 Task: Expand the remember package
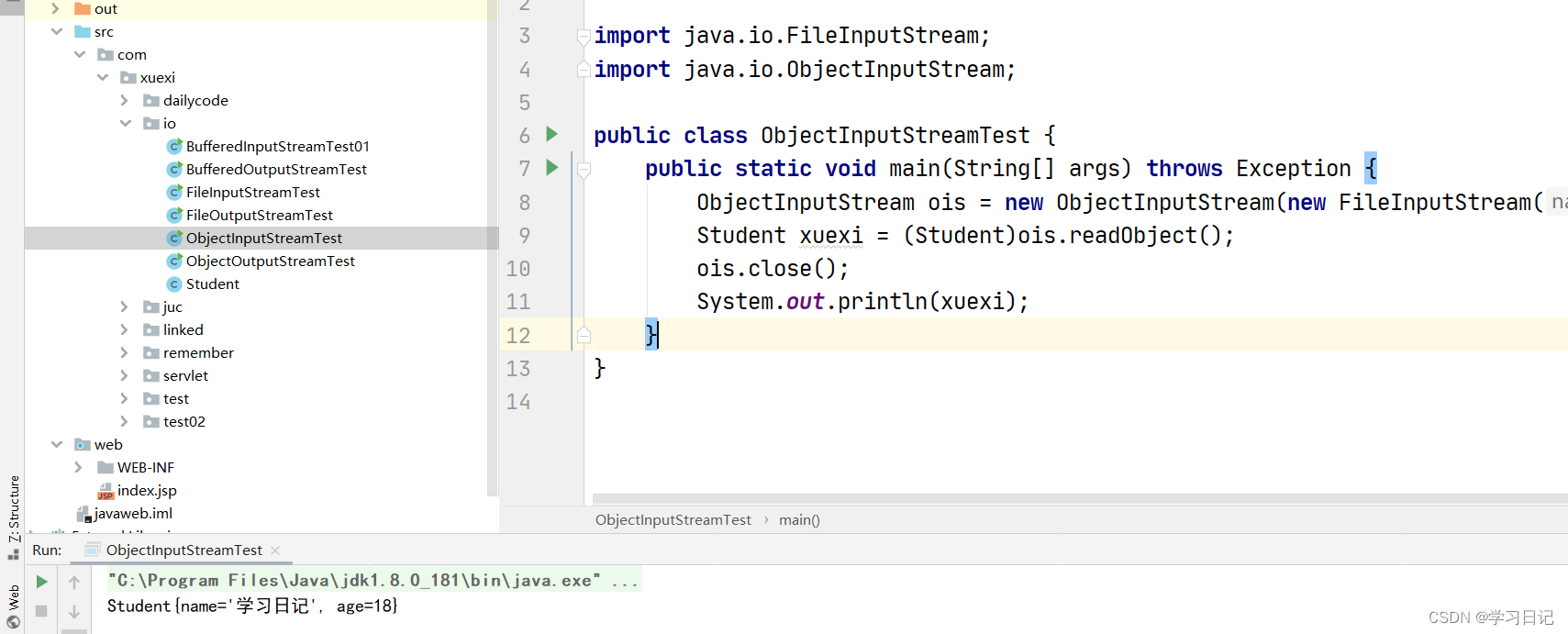[125, 352]
